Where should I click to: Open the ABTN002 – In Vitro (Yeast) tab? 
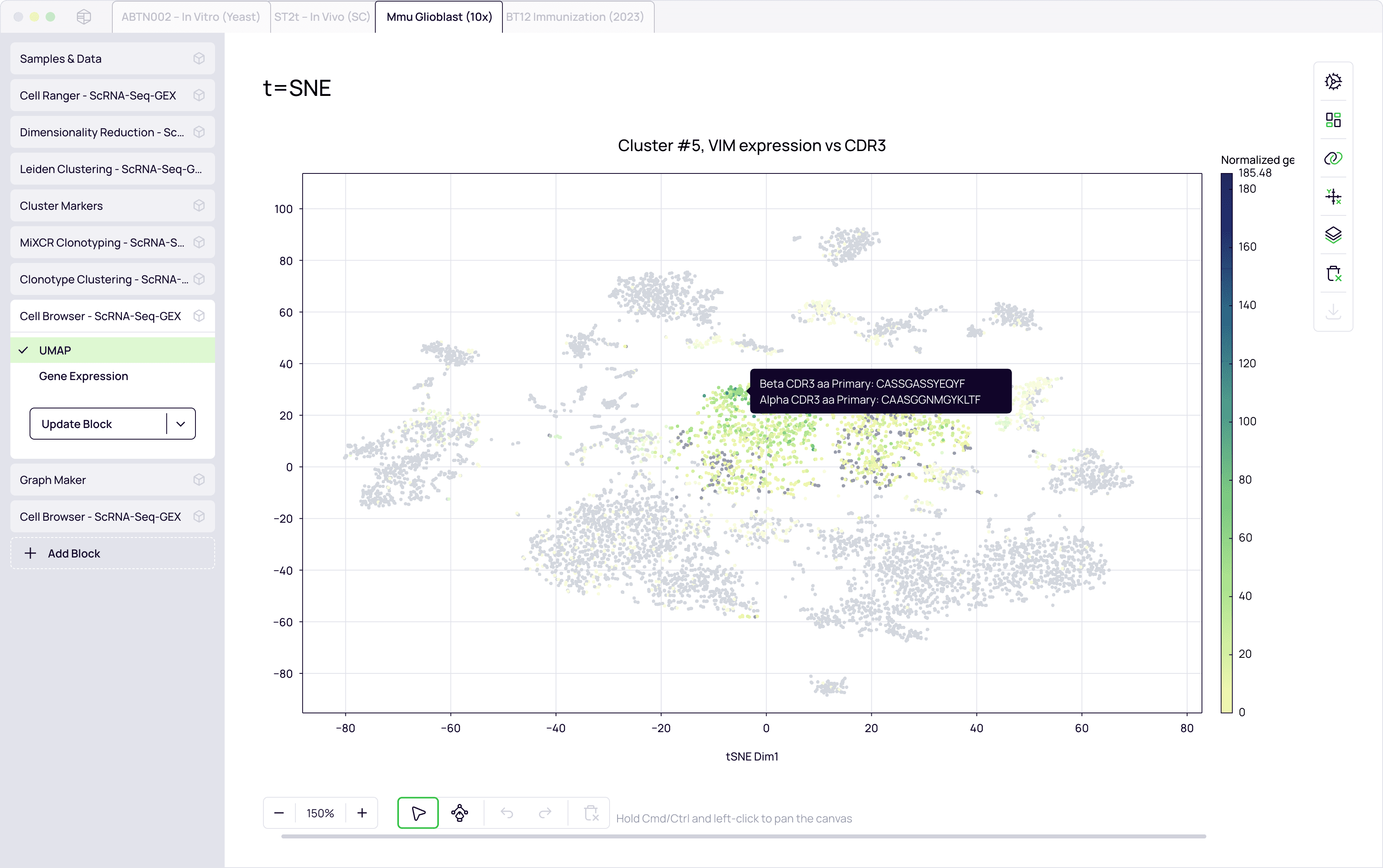click(x=191, y=17)
